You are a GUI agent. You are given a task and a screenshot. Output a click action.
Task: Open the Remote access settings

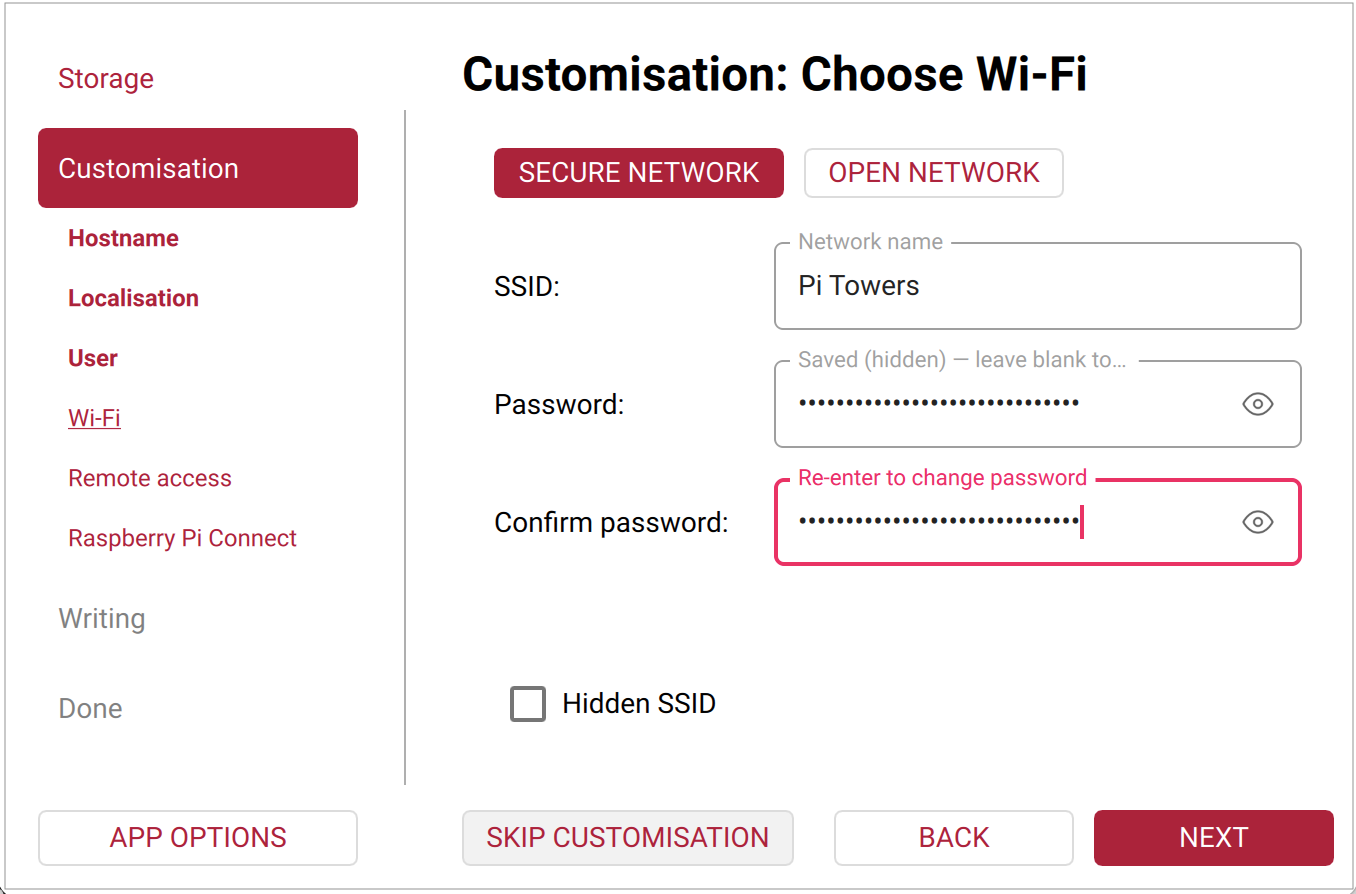(x=150, y=478)
